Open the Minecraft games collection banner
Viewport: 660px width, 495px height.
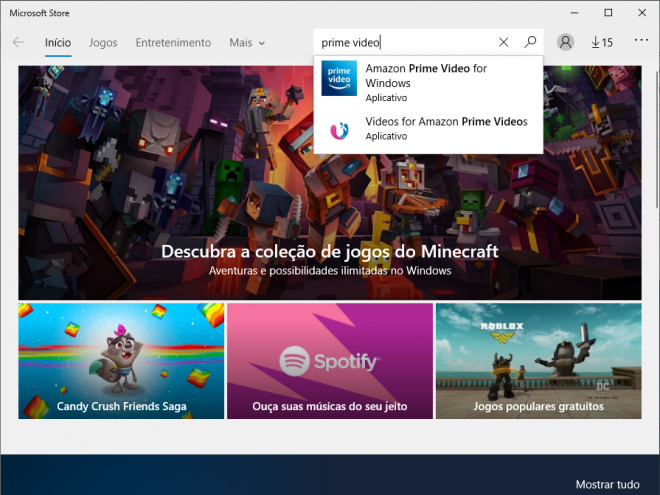click(x=330, y=183)
